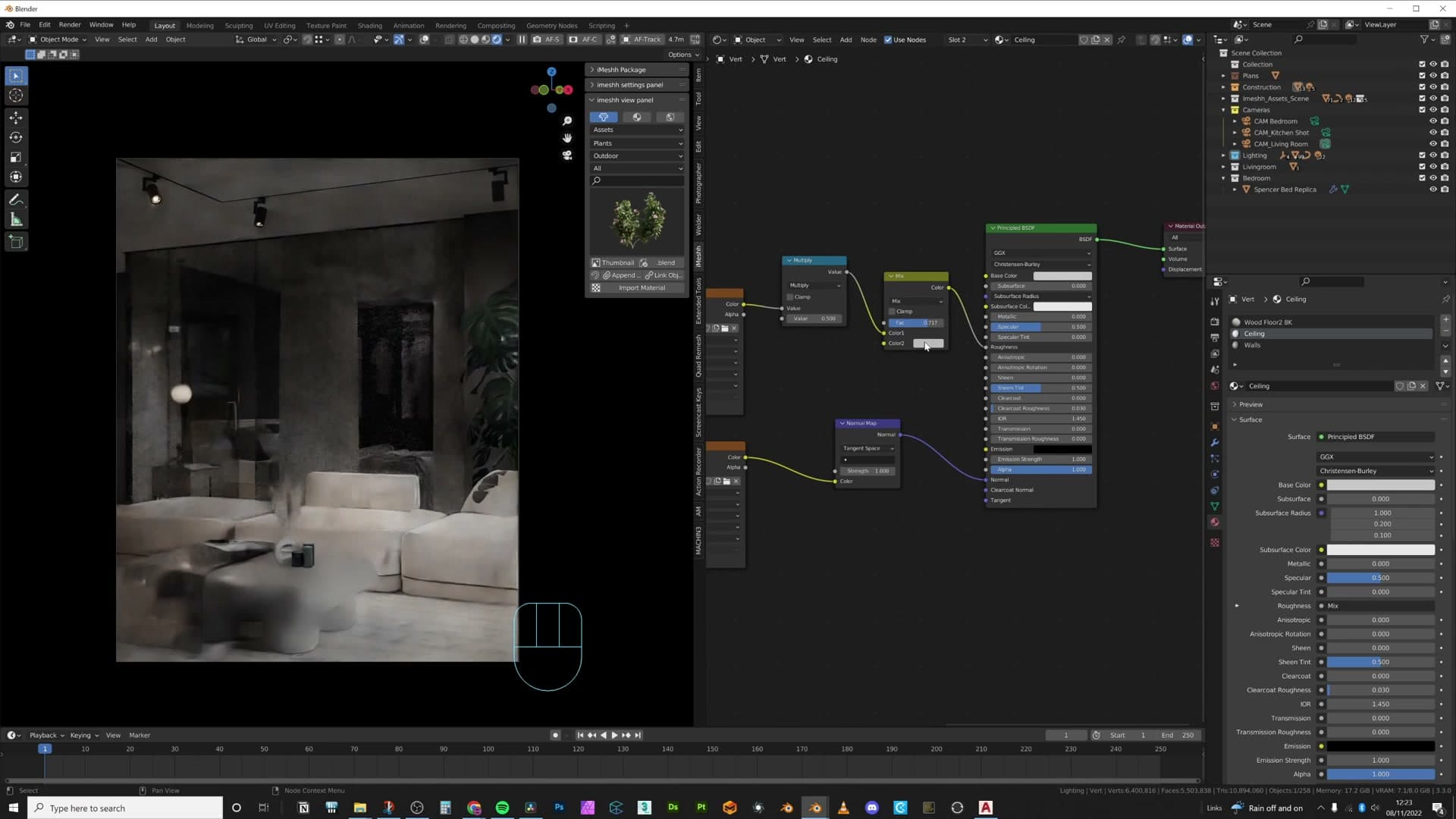Open Spotify from the Windows taskbar

(502, 808)
